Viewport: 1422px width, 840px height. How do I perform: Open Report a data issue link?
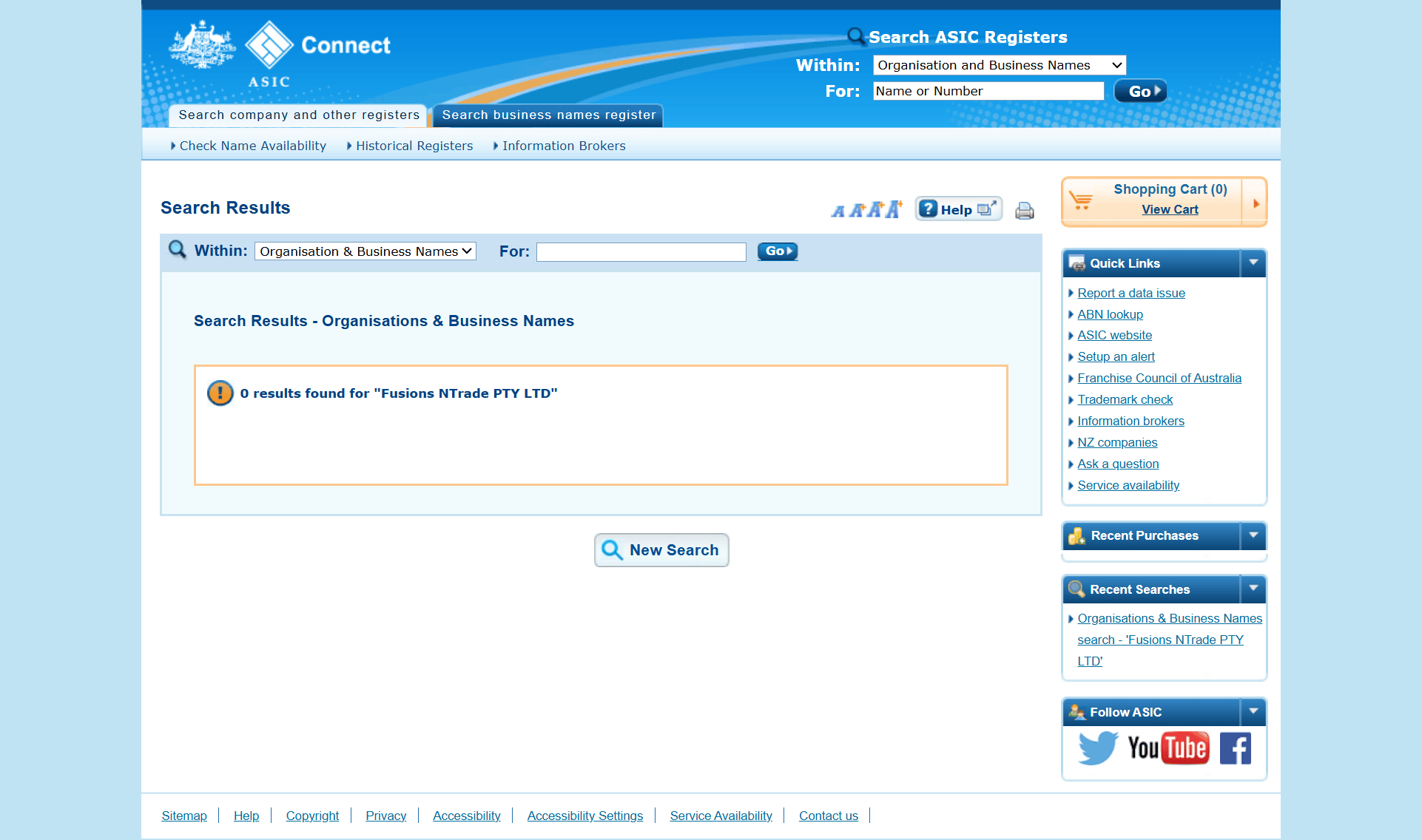[x=1131, y=293]
